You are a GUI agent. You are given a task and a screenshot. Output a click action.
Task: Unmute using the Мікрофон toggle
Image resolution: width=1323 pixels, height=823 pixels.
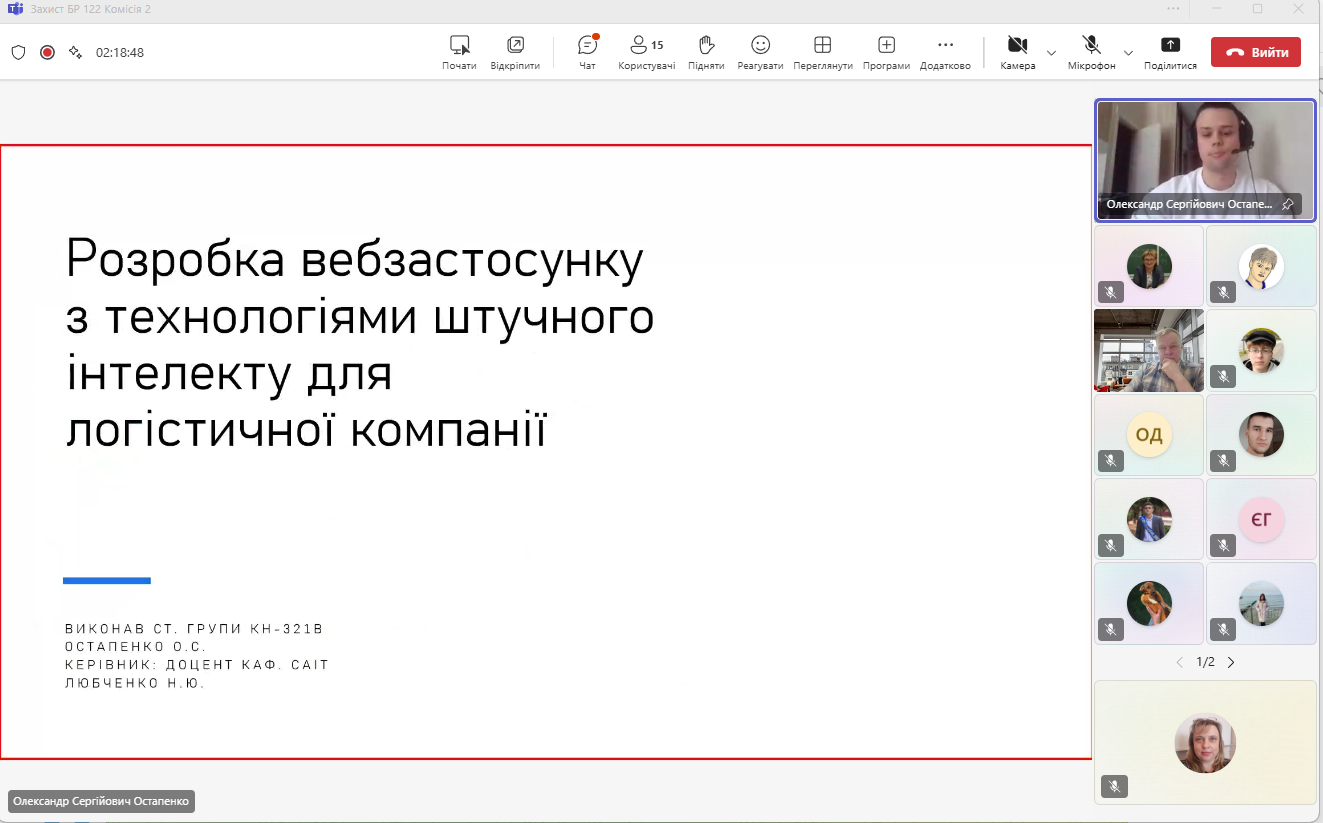[x=1091, y=52]
